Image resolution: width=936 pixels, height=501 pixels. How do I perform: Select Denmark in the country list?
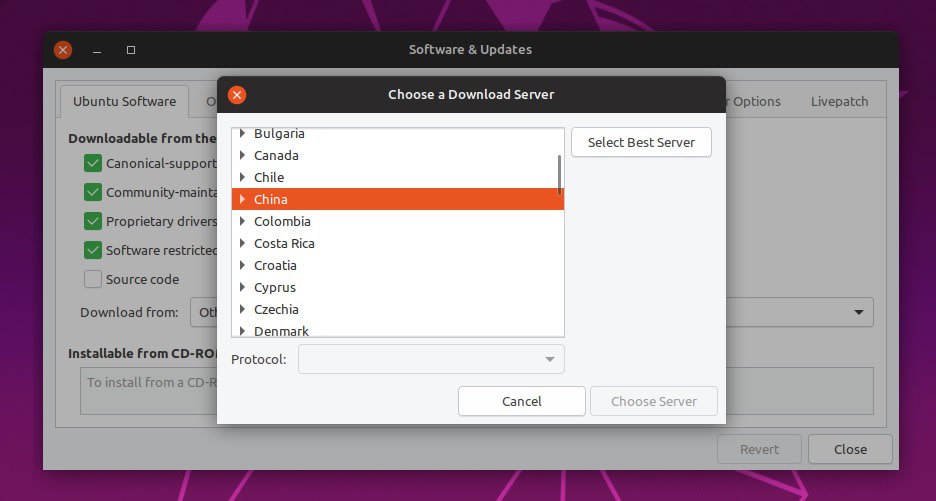click(398, 330)
